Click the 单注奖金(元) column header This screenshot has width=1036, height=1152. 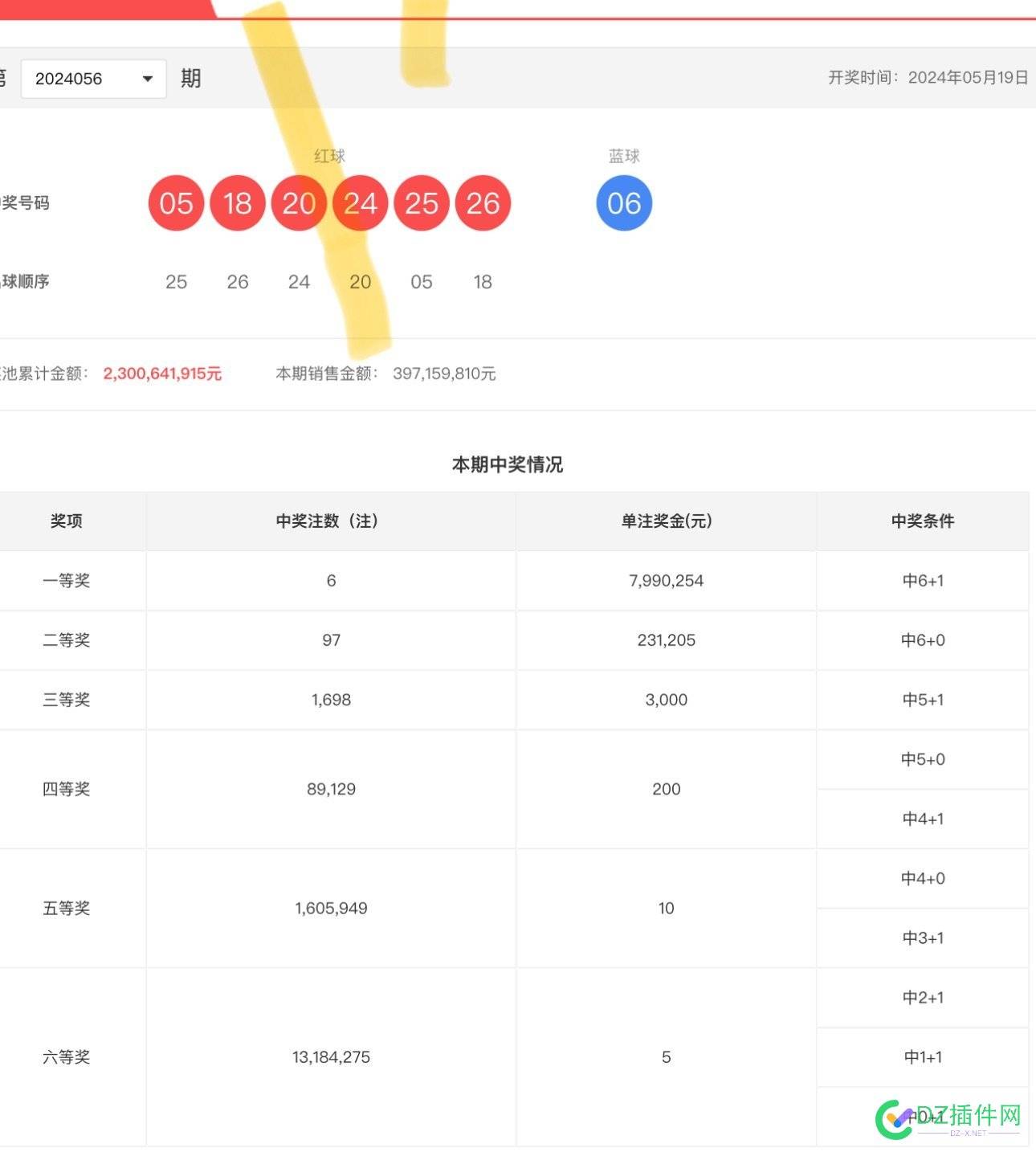[x=667, y=521]
